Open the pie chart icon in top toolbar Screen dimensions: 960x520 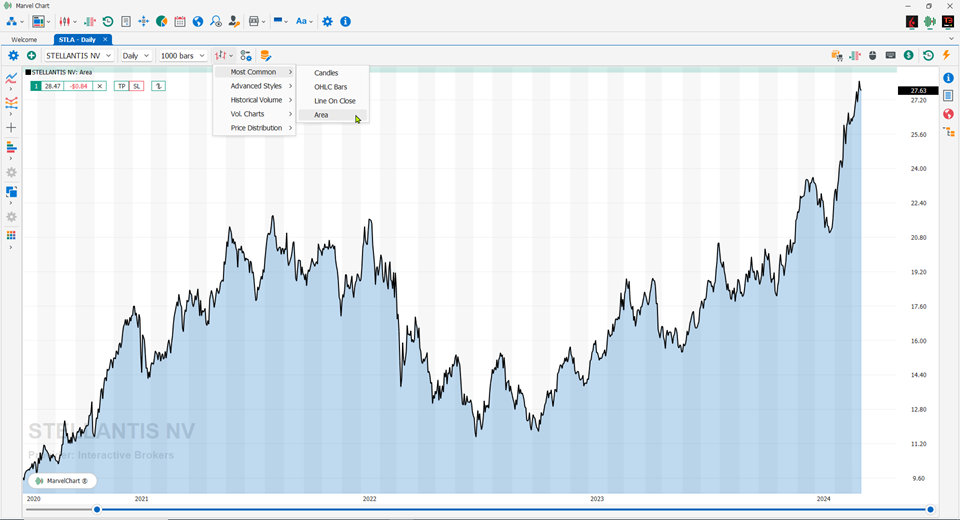162,21
